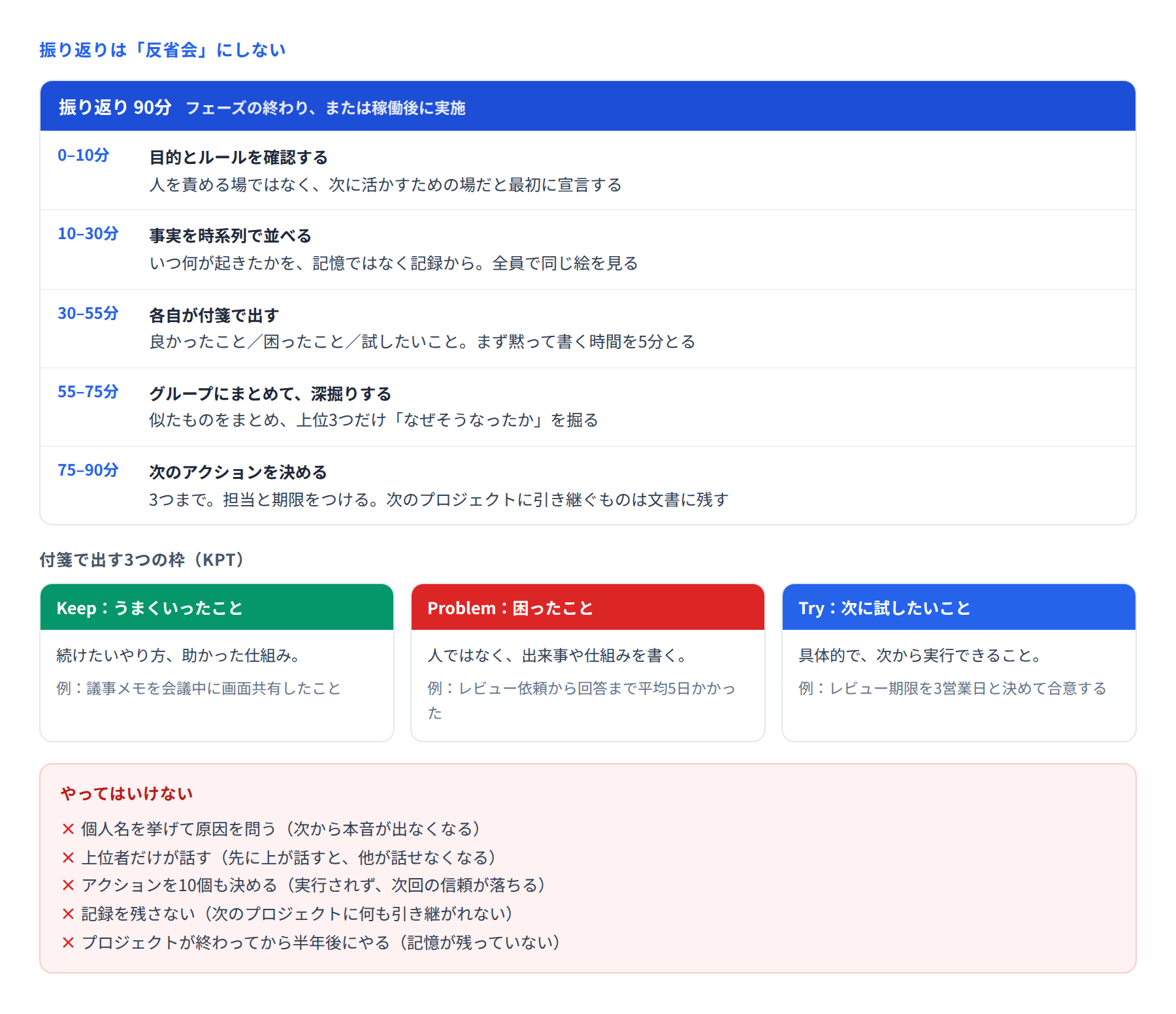The height and width of the screenshot is (1014, 1176).
Task: Select the 10–30分 time label
Action: [x=88, y=234]
